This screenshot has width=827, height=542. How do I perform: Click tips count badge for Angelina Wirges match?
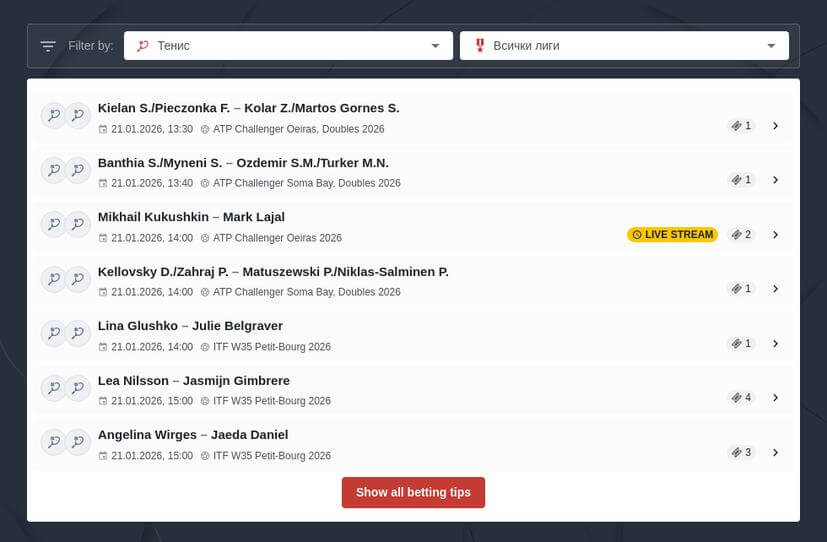click(741, 453)
